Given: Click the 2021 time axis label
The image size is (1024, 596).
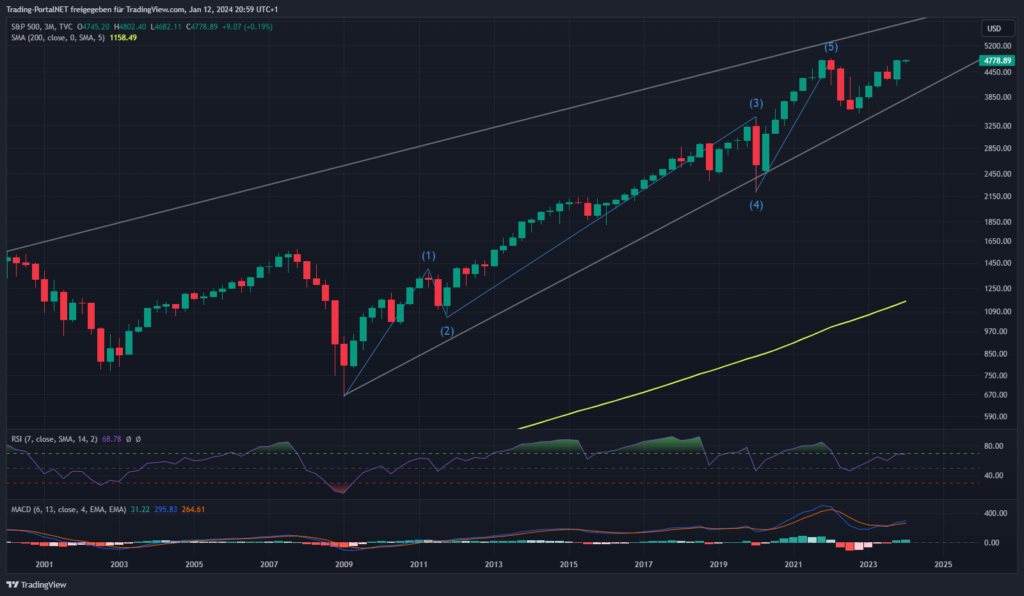Looking at the screenshot, I should click(x=793, y=565).
